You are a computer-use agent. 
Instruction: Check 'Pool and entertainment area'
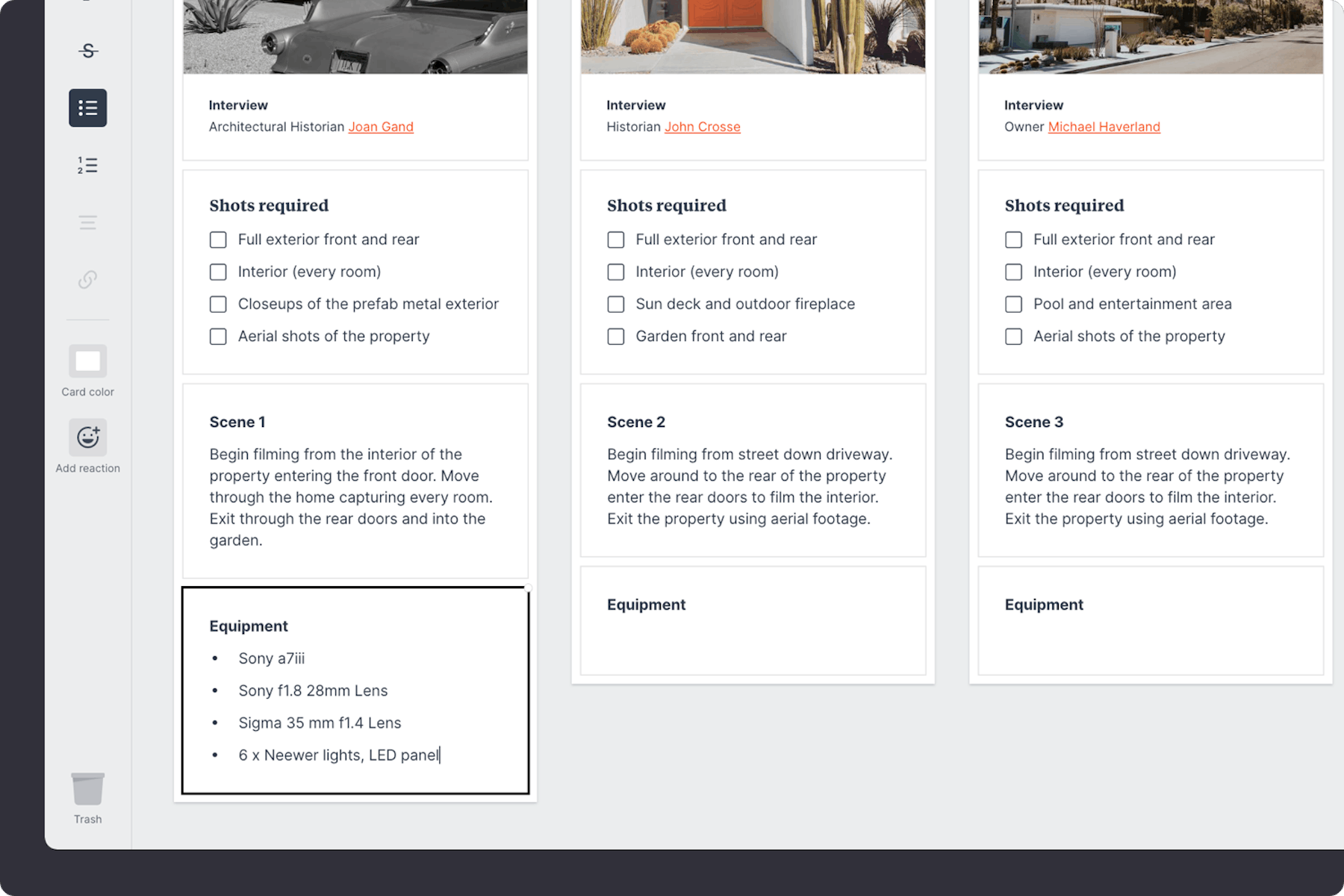click(1013, 304)
